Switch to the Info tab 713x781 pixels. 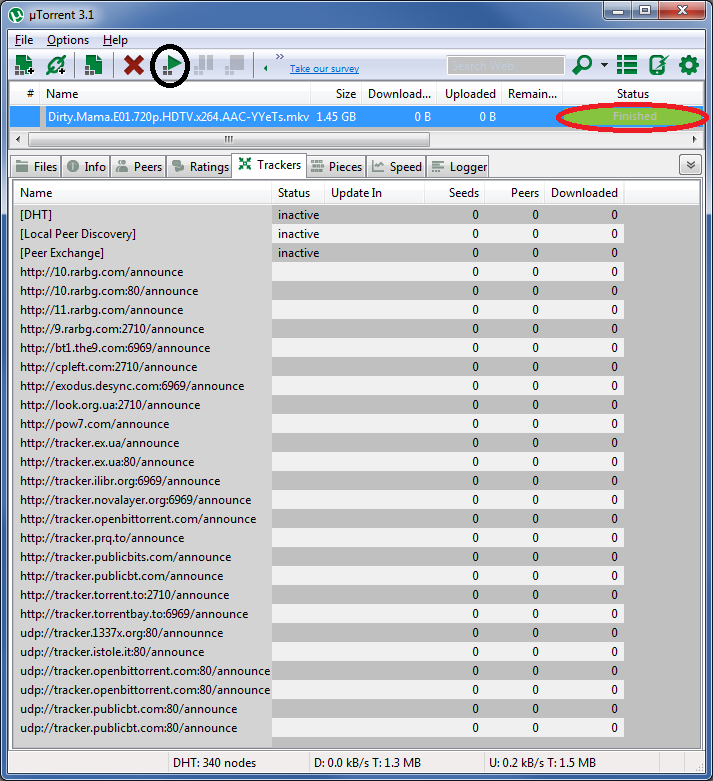point(86,166)
